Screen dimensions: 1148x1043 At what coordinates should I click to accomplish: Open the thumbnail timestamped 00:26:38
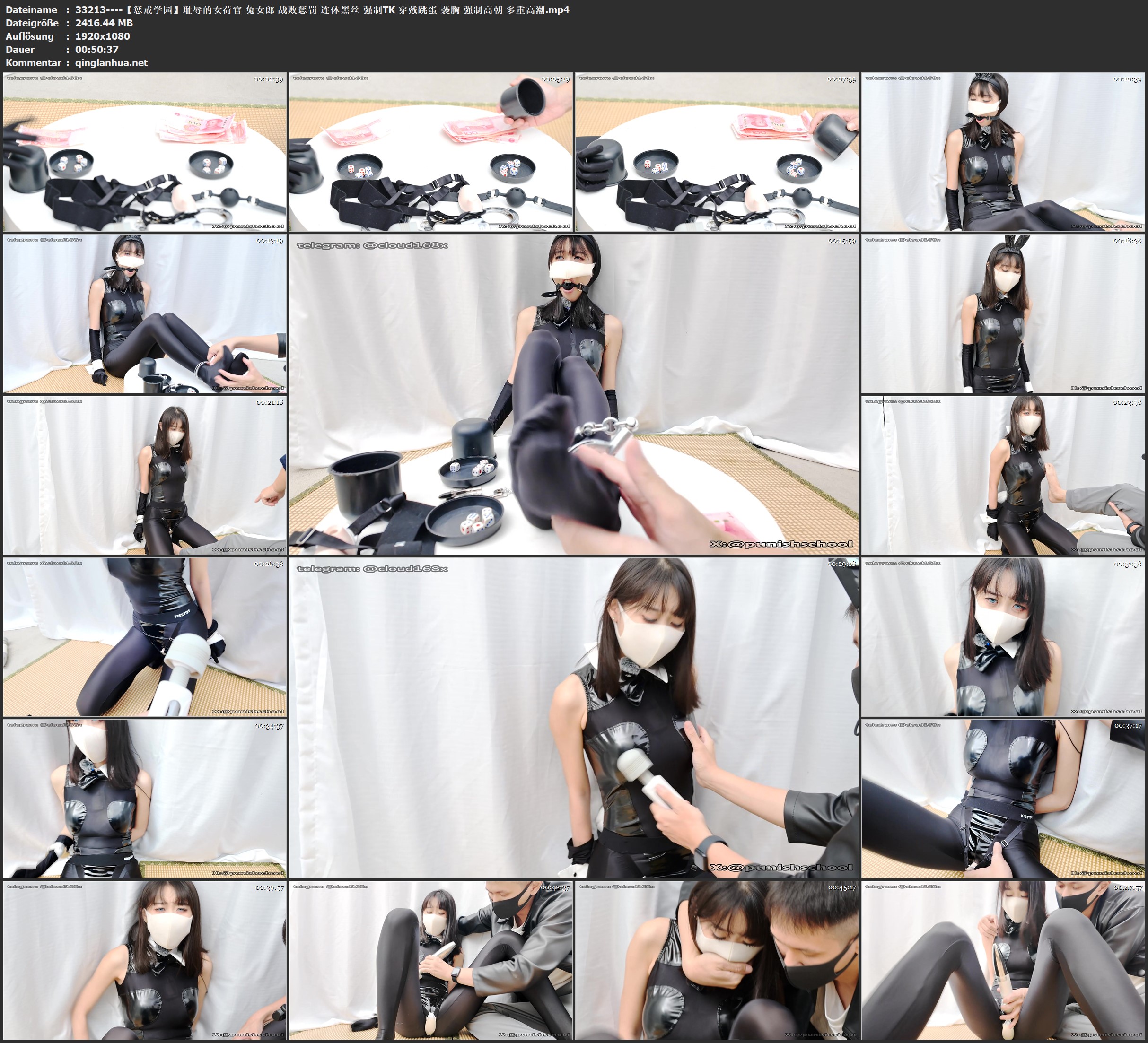point(145,637)
